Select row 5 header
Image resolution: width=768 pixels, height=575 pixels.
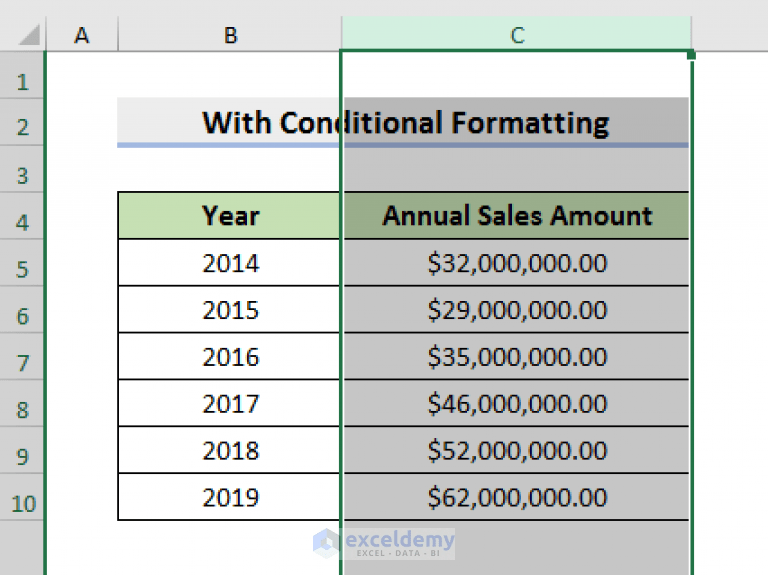22,263
